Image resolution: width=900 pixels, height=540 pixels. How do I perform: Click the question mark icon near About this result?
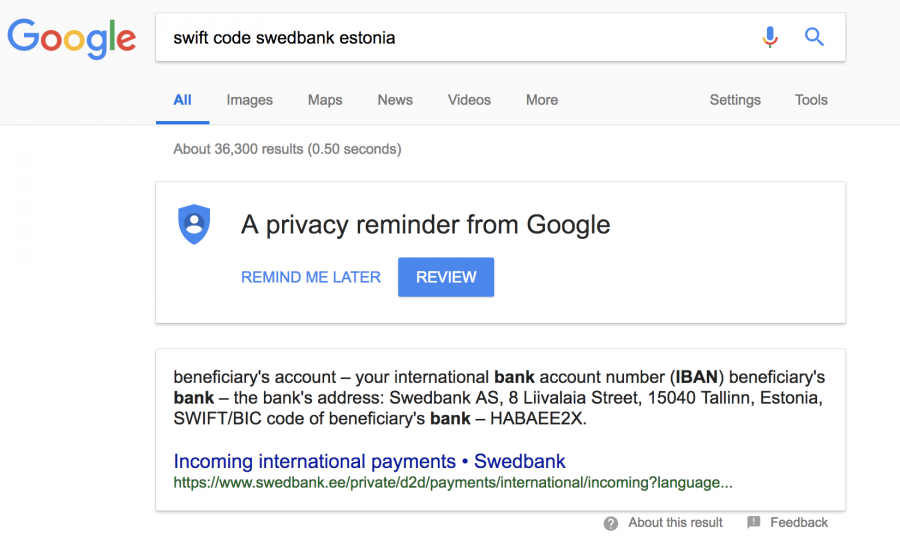pyautogui.click(x=611, y=523)
